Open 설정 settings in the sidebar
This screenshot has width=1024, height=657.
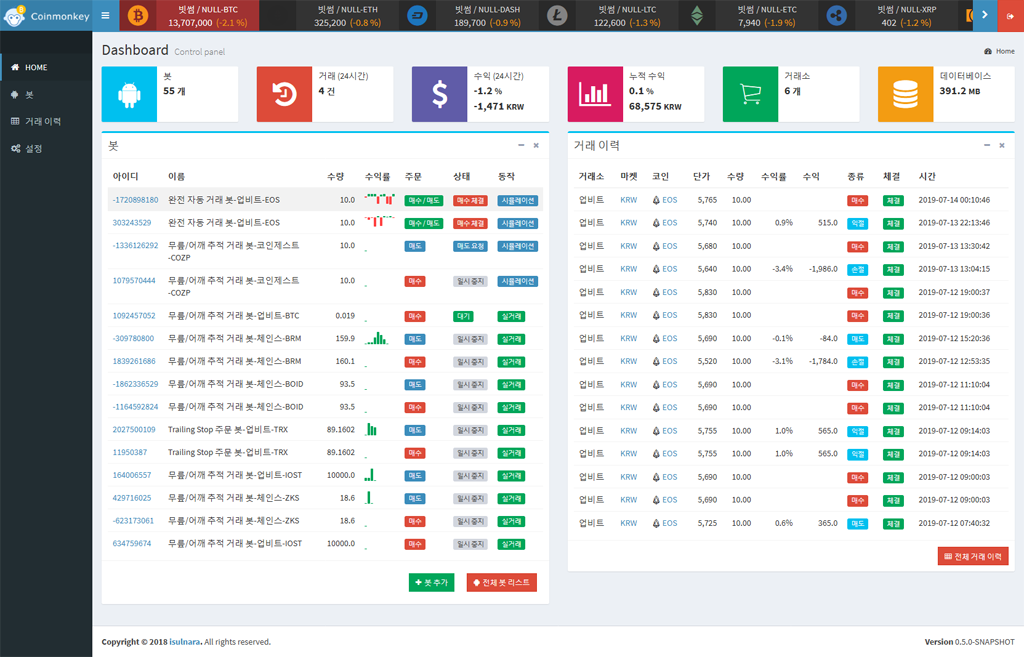(46, 149)
